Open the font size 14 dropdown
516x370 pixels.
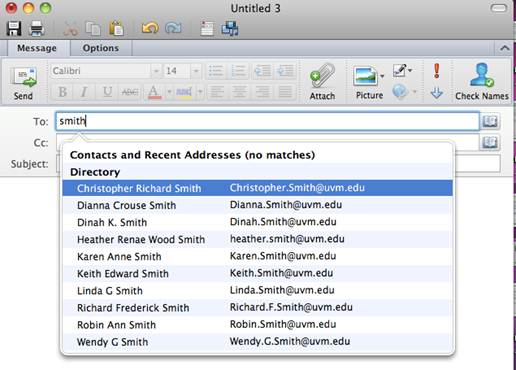pos(196,71)
